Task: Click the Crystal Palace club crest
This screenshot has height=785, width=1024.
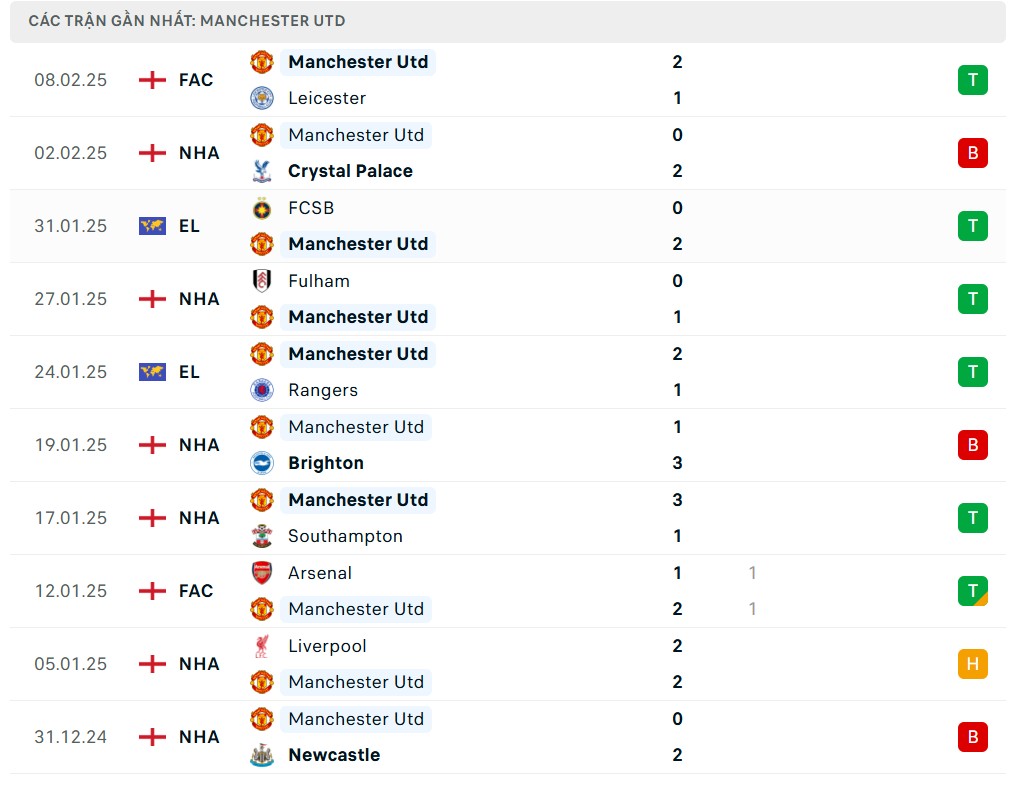Action: [x=262, y=171]
